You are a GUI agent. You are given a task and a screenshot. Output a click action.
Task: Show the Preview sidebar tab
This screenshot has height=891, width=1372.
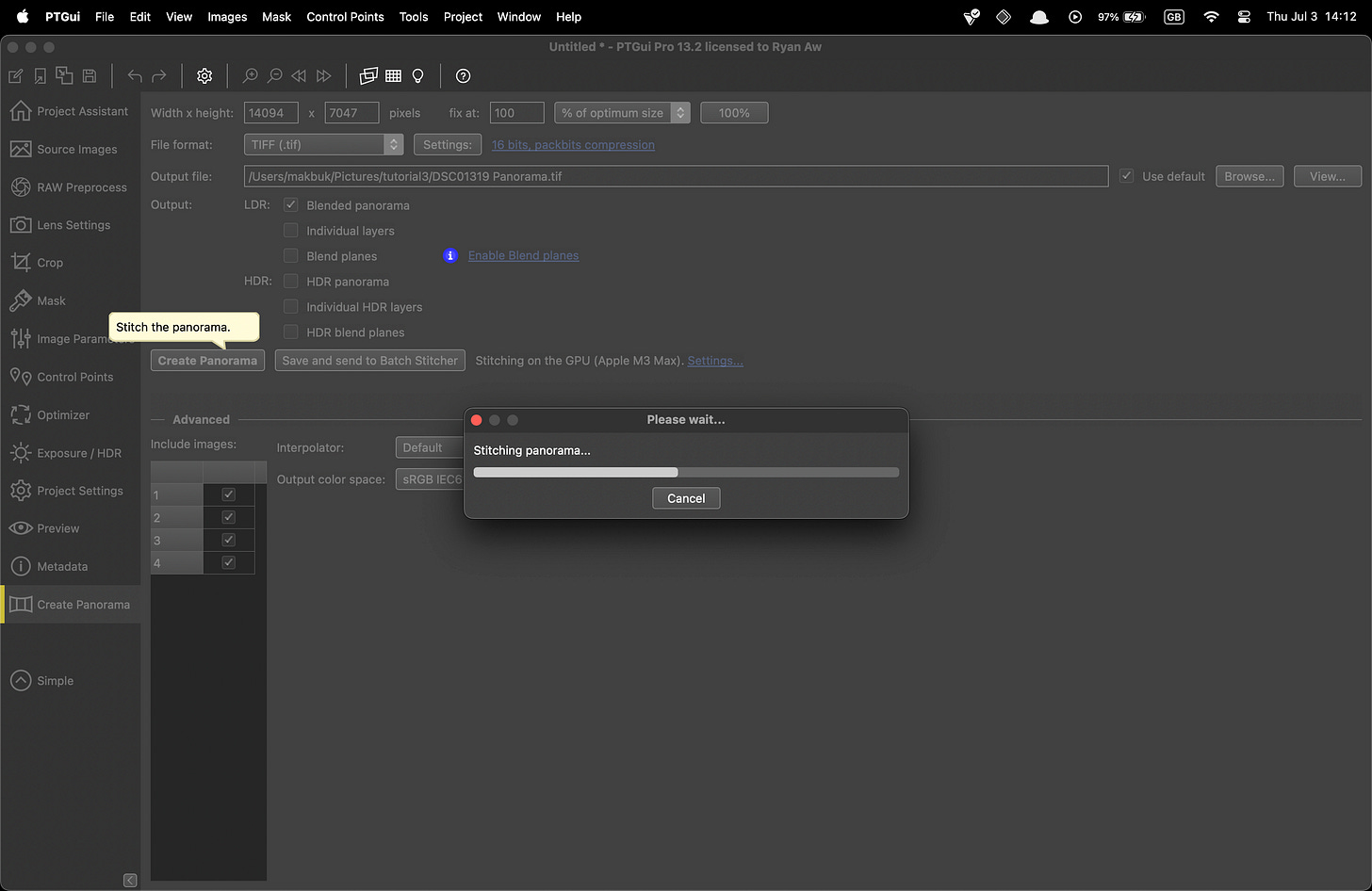coord(70,528)
